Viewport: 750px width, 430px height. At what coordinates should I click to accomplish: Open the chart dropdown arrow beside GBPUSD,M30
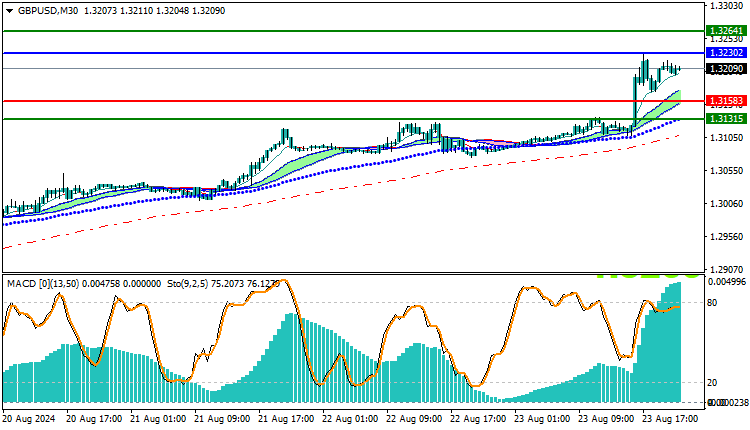[x=10, y=11]
